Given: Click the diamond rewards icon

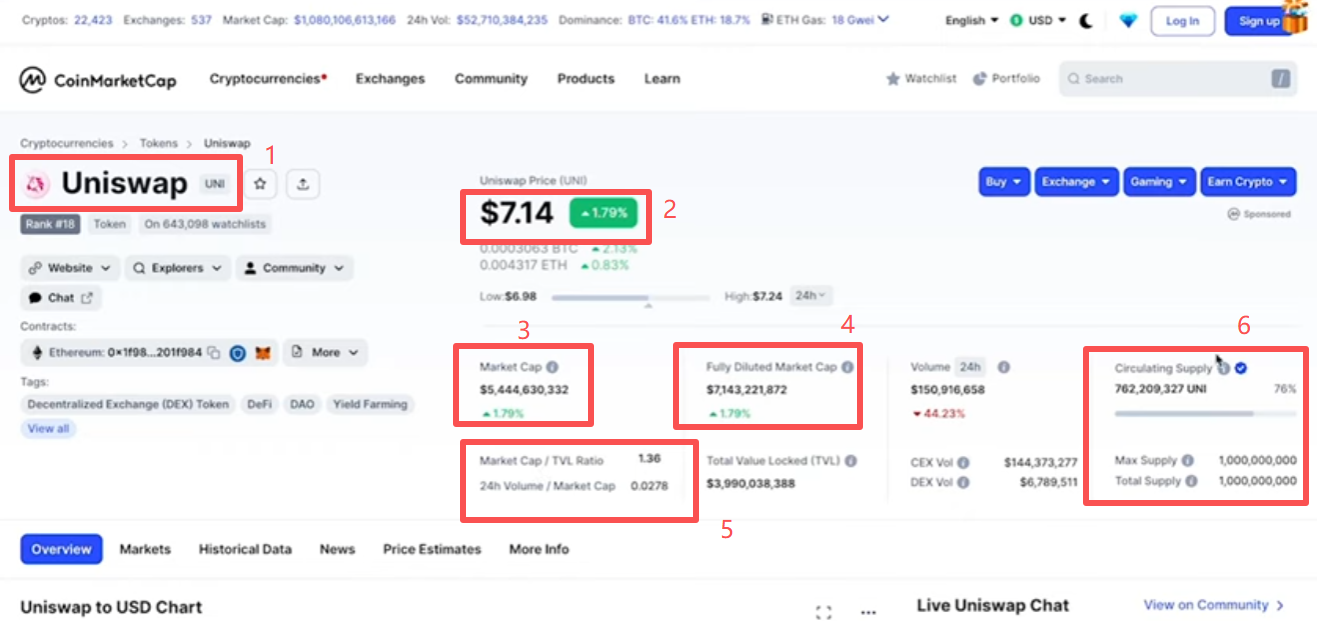Looking at the screenshot, I should click(1128, 20).
